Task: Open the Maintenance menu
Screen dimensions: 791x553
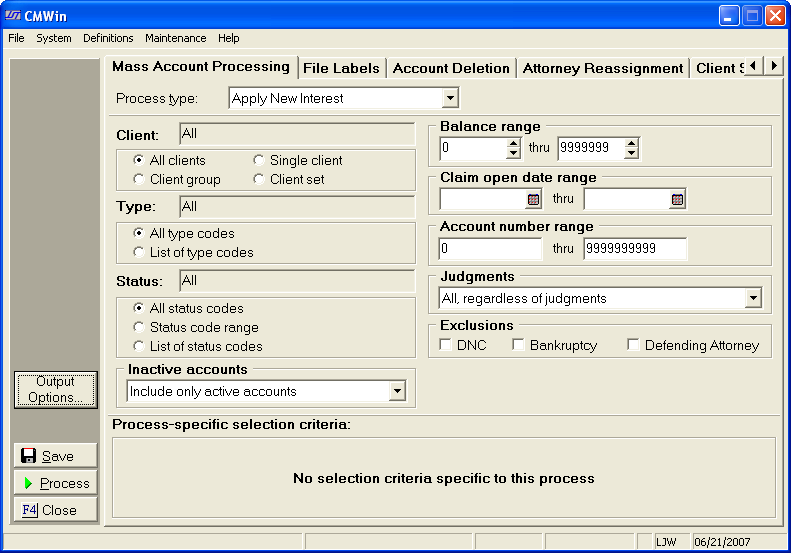Action: pyautogui.click(x=175, y=38)
